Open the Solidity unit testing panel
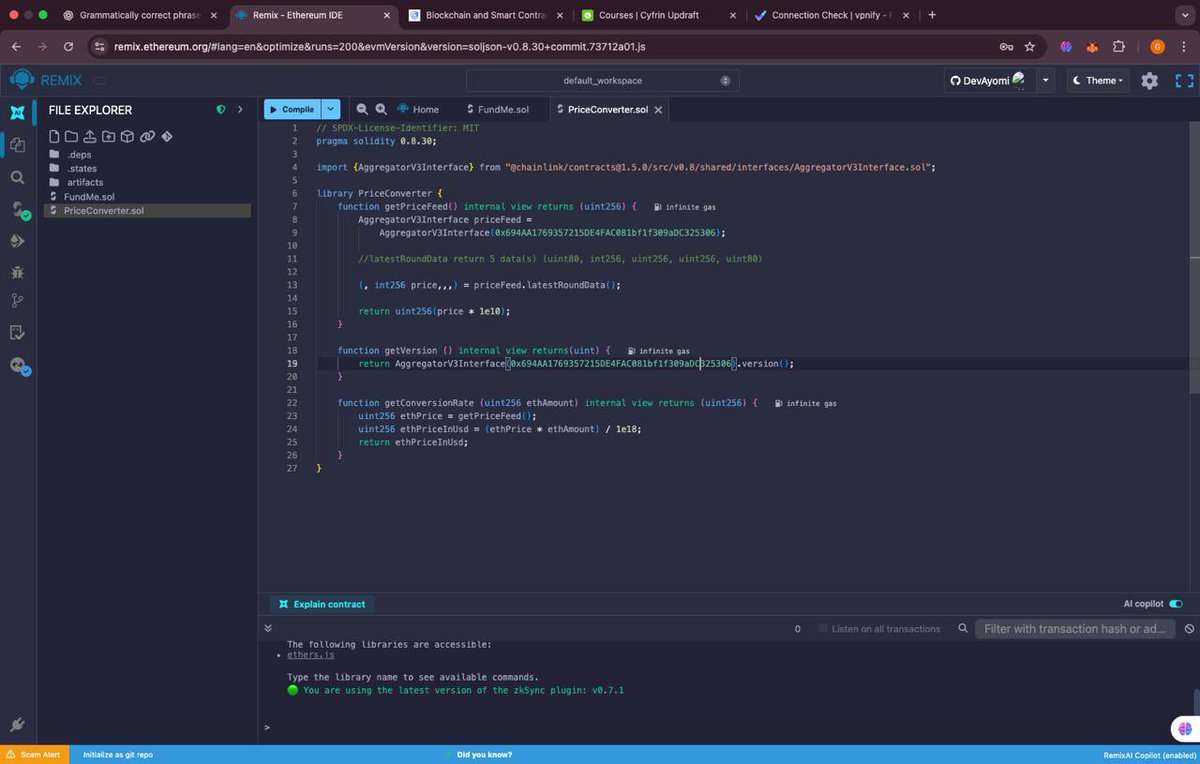Viewport: 1200px width, 764px height. point(17,333)
